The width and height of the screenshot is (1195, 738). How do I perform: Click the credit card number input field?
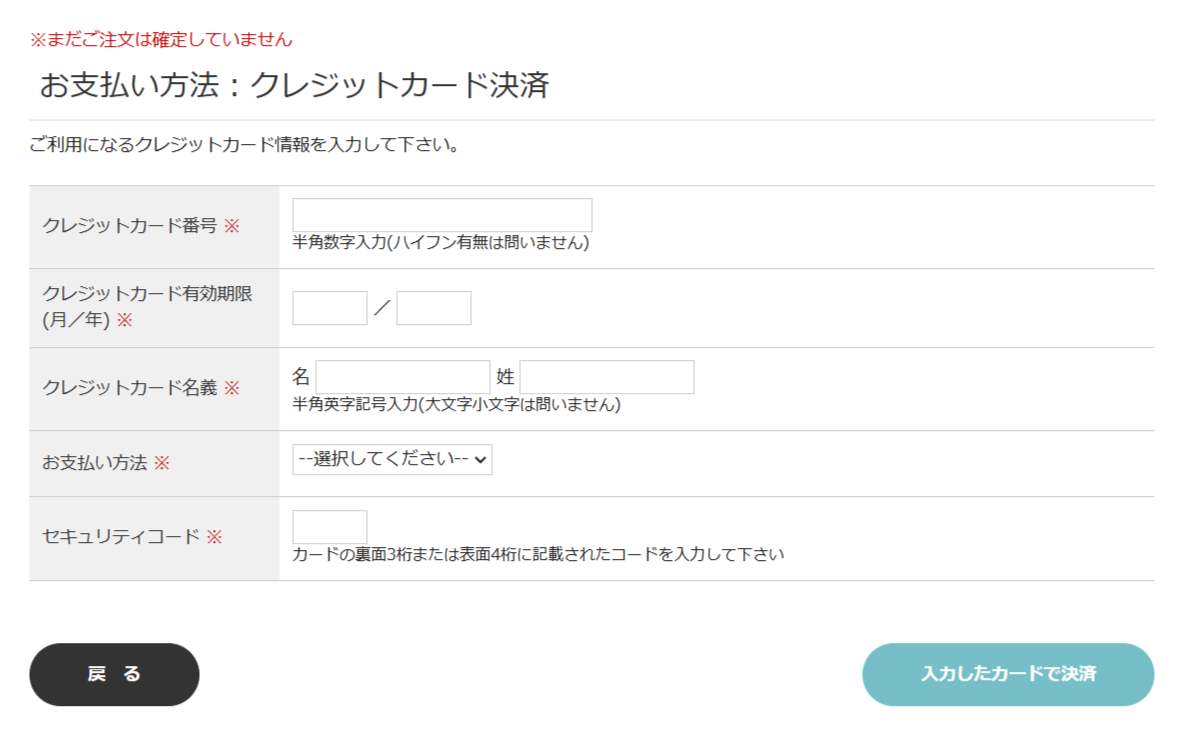[441, 215]
